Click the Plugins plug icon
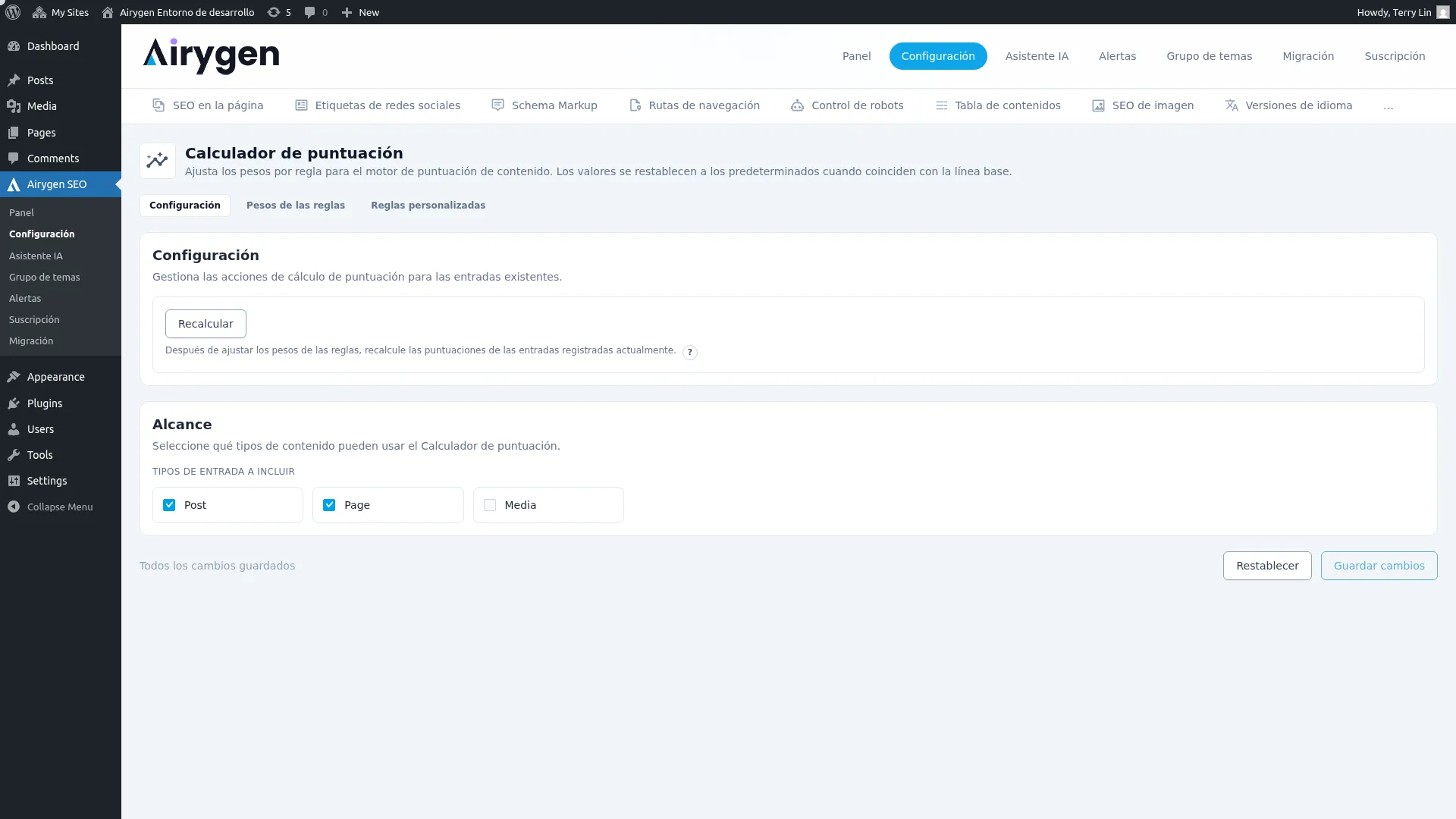The image size is (1456, 819). coord(14,403)
